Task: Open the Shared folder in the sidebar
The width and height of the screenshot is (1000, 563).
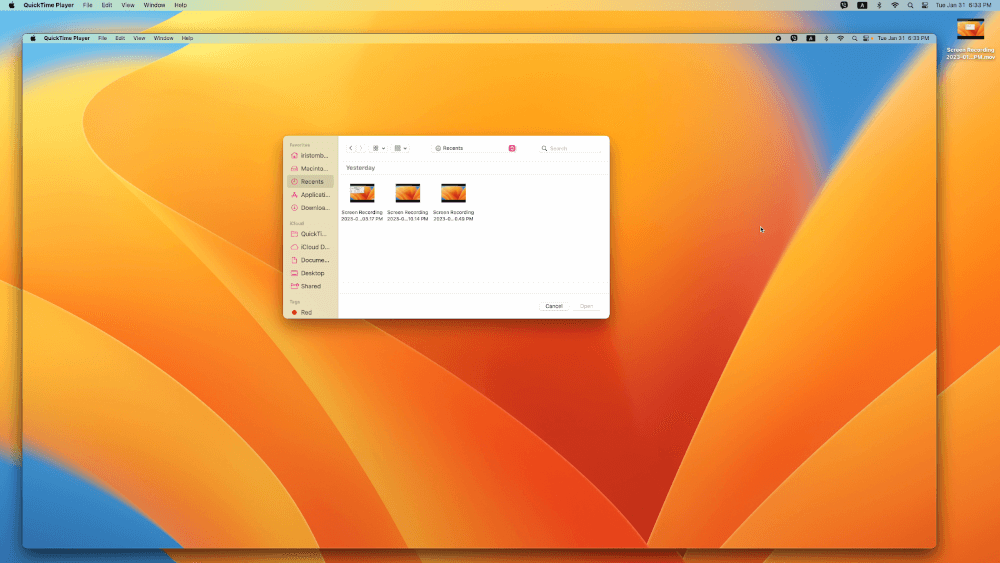Action: [310, 286]
